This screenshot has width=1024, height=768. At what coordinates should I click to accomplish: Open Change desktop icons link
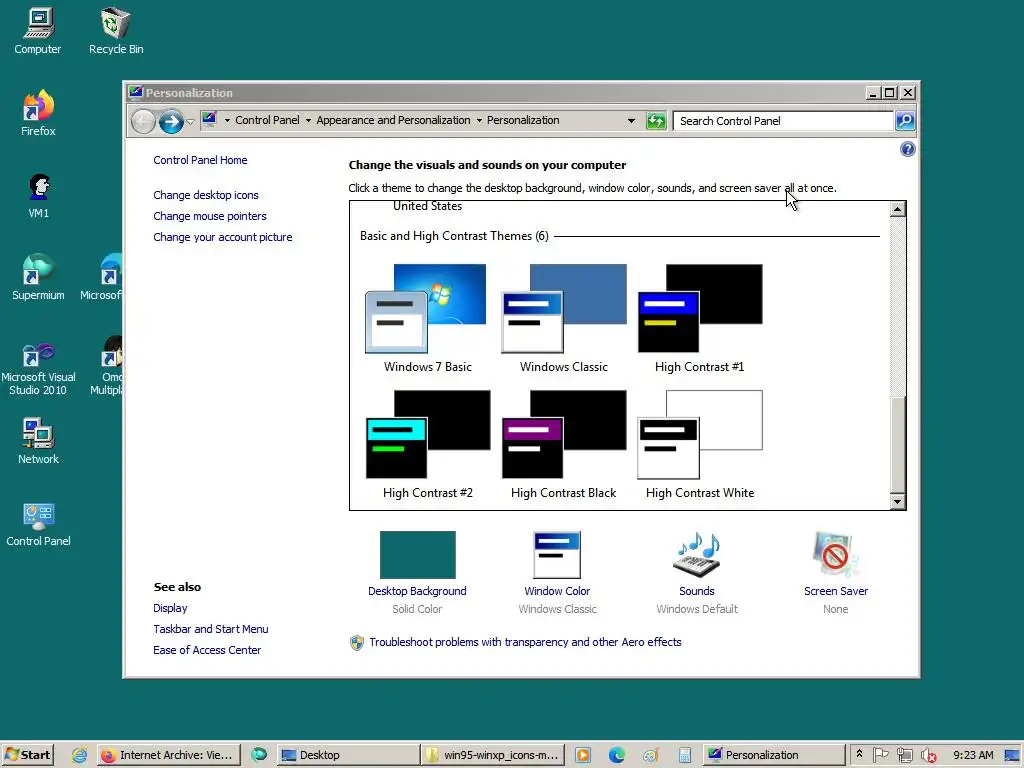[206, 195]
